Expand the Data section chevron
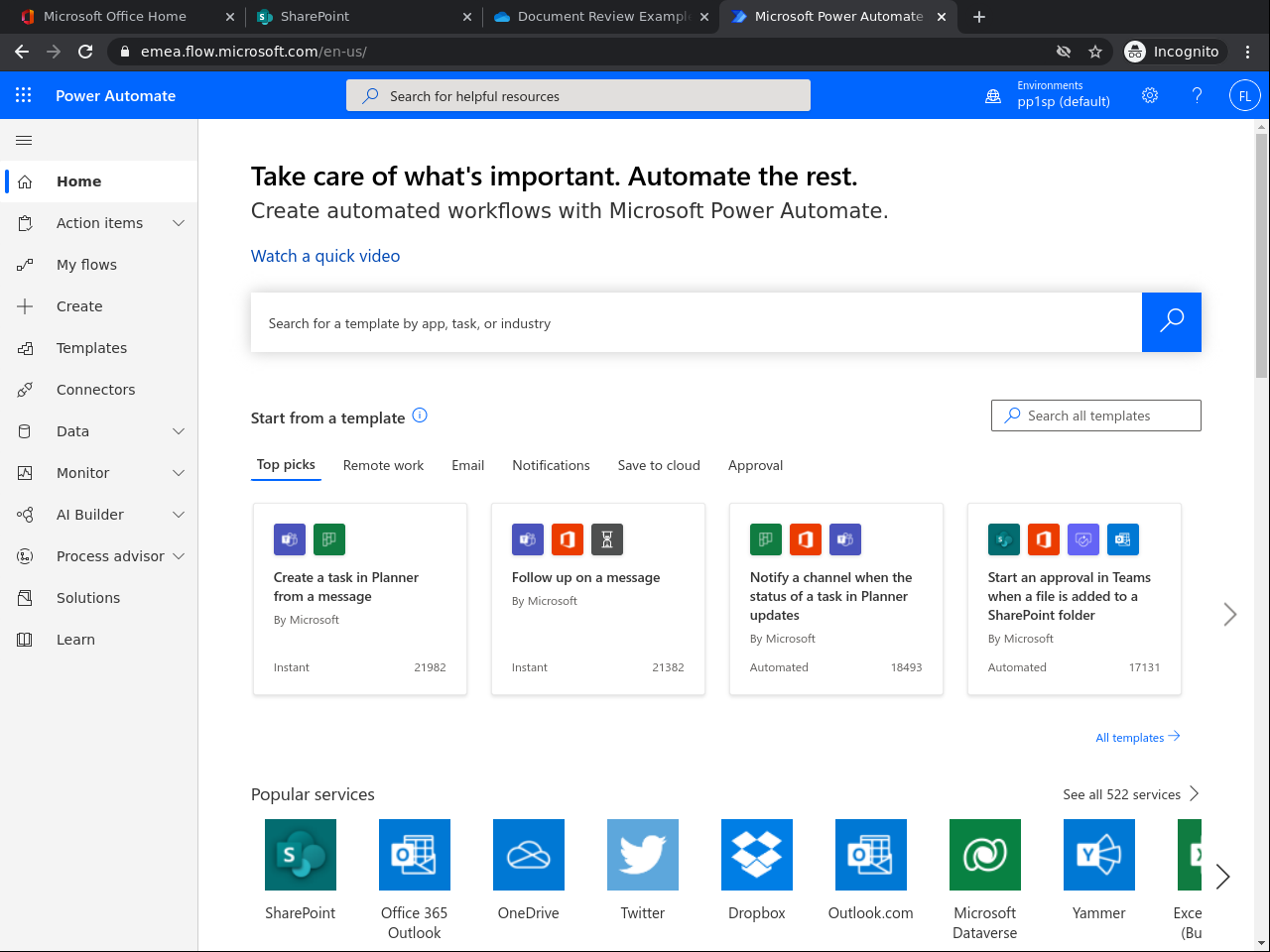 [x=179, y=431]
